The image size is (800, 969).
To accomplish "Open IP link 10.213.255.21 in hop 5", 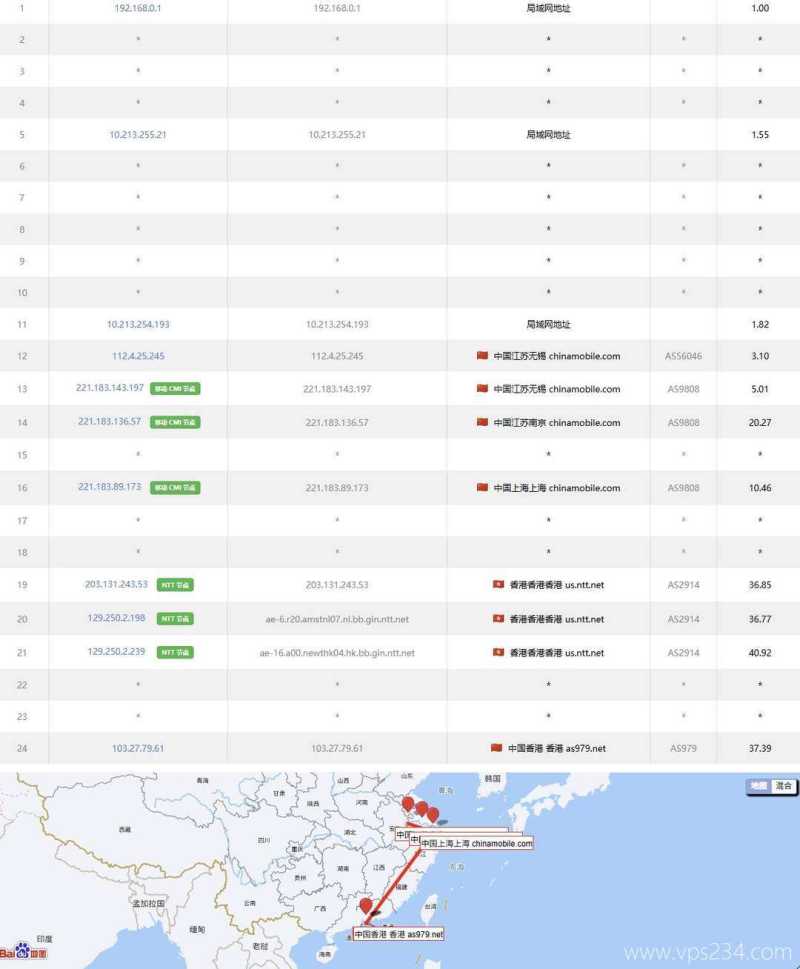I will tap(138, 135).
